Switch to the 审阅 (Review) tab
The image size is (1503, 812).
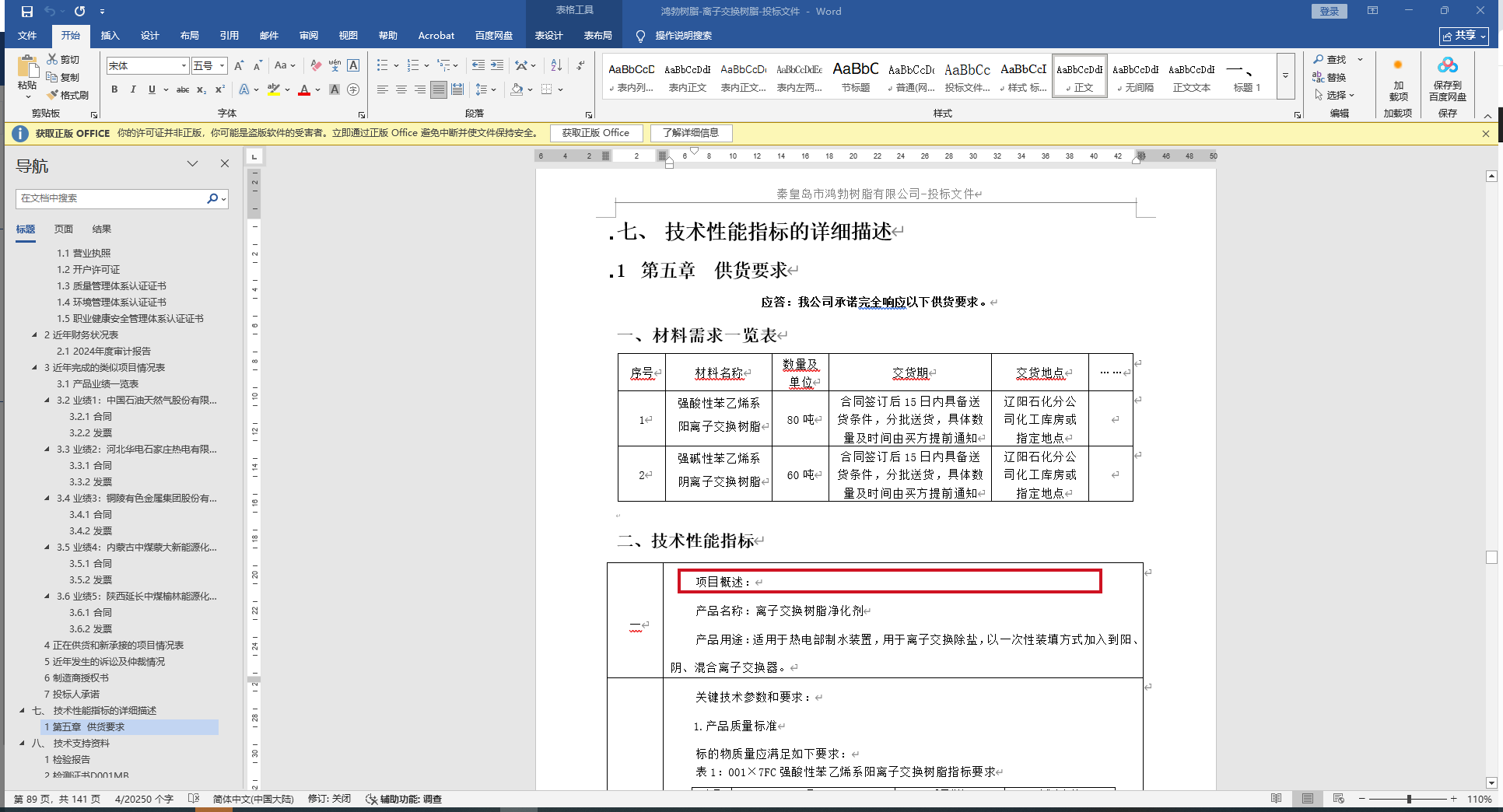click(308, 36)
